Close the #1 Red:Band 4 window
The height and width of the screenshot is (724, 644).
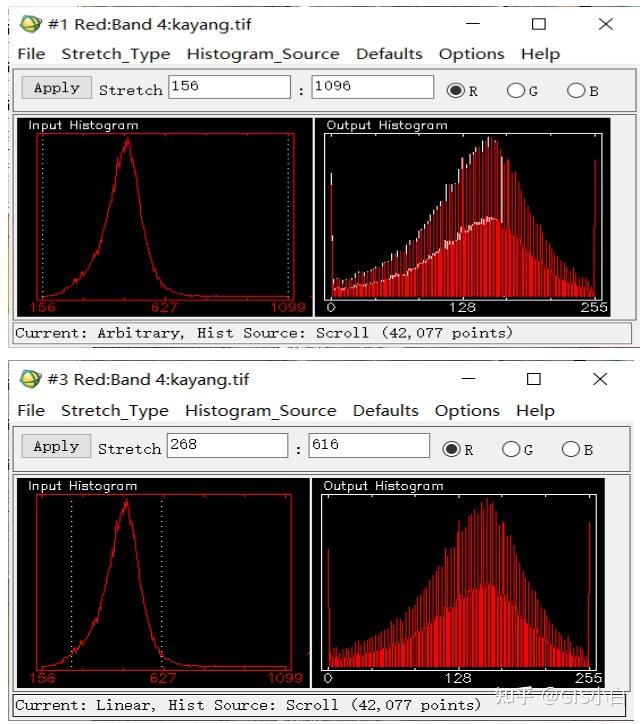[606, 24]
